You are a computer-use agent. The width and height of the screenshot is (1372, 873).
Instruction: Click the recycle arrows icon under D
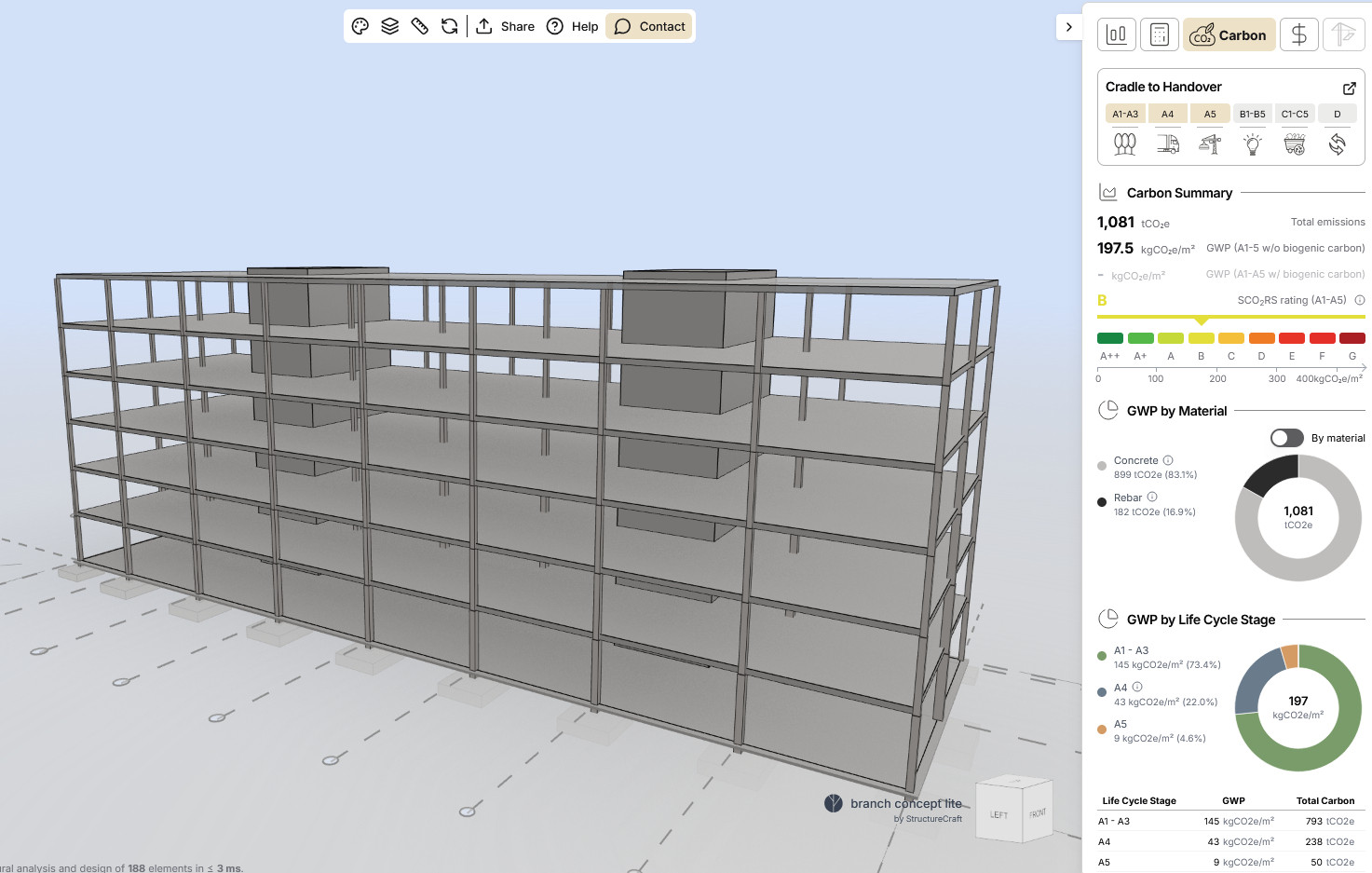pyautogui.click(x=1338, y=143)
